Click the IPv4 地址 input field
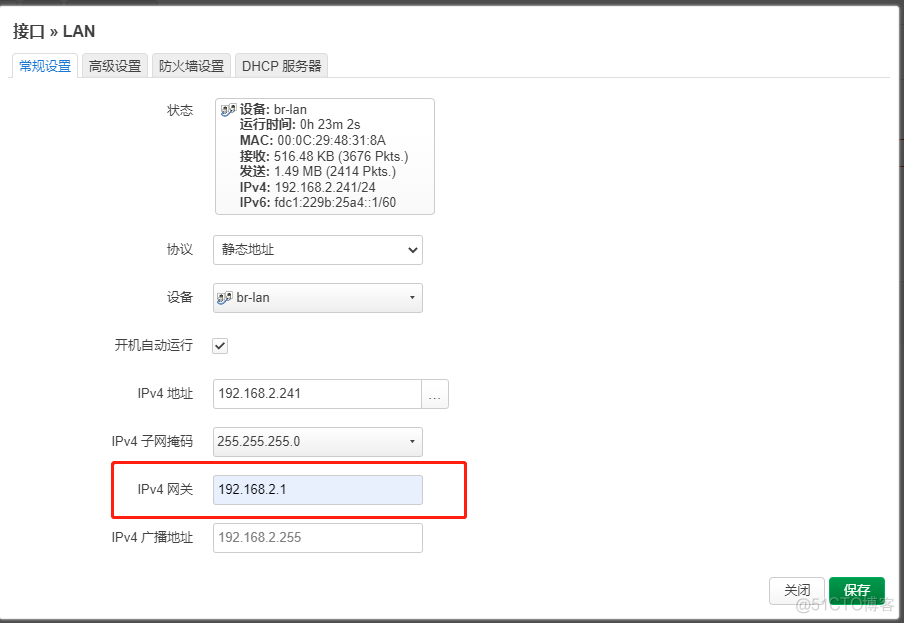Screen dimensions: 904x623 317,394
